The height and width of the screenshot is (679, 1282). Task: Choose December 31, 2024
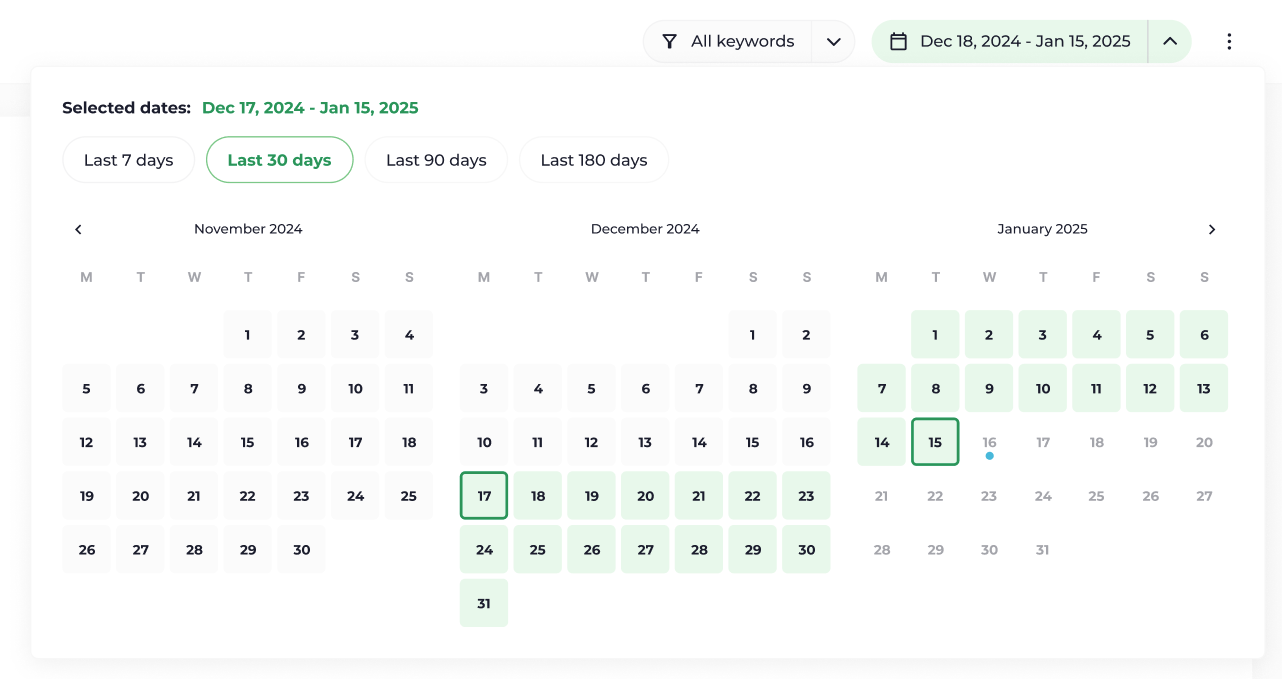tap(484, 603)
